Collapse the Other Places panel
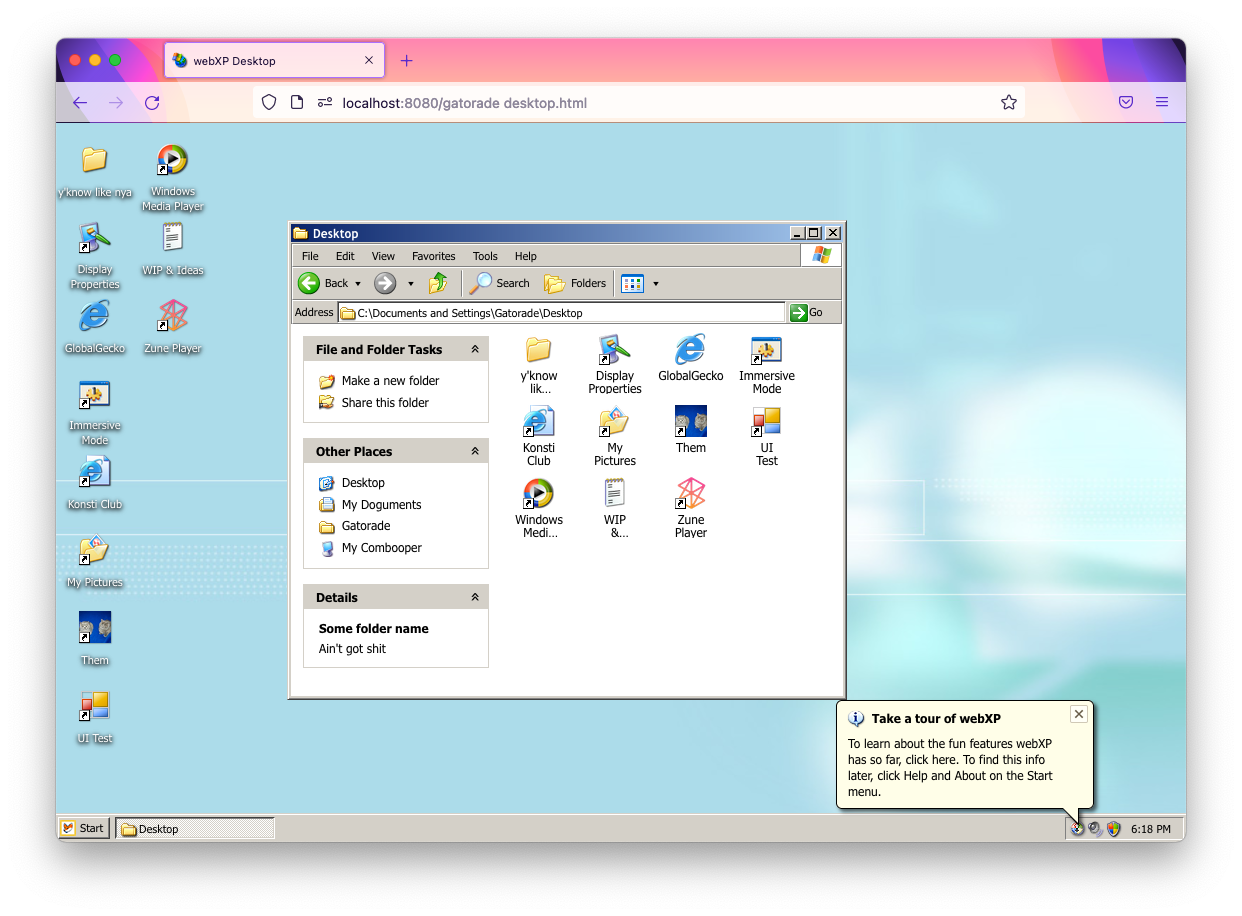Image resolution: width=1242 pixels, height=916 pixels. coord(475,452)
